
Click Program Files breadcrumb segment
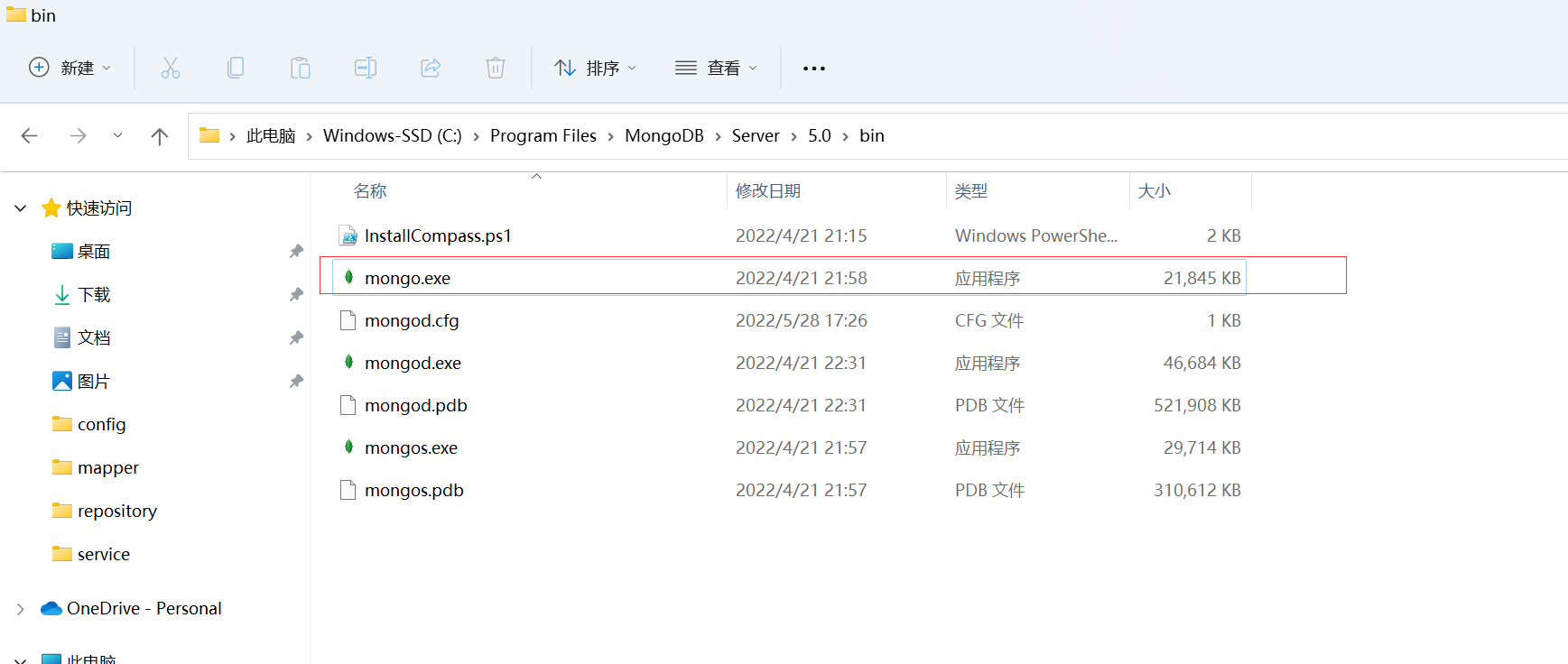[543, 135]
